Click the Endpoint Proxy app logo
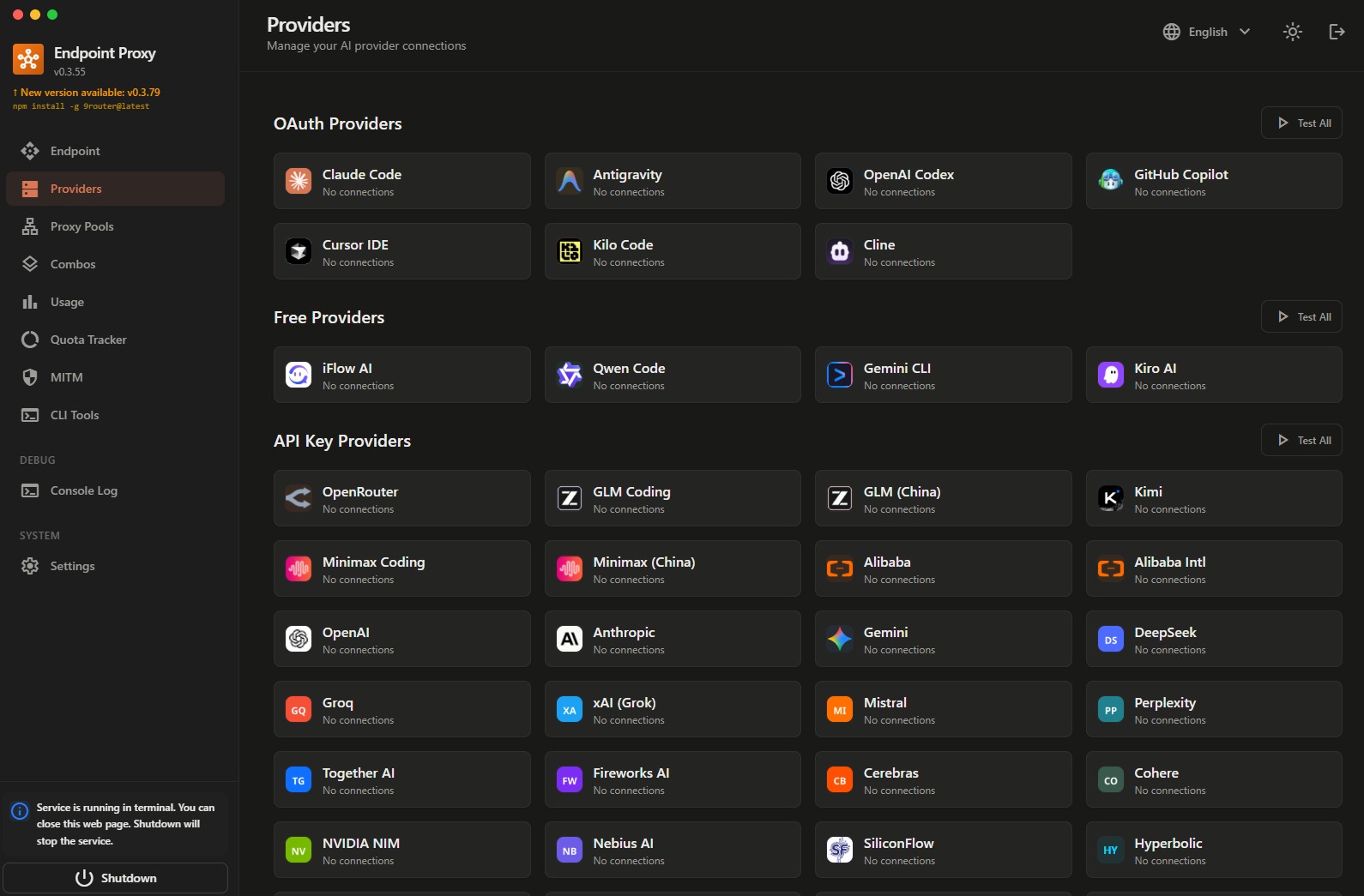The height and width of the screenshot is (896, 1364). point(28,59)
